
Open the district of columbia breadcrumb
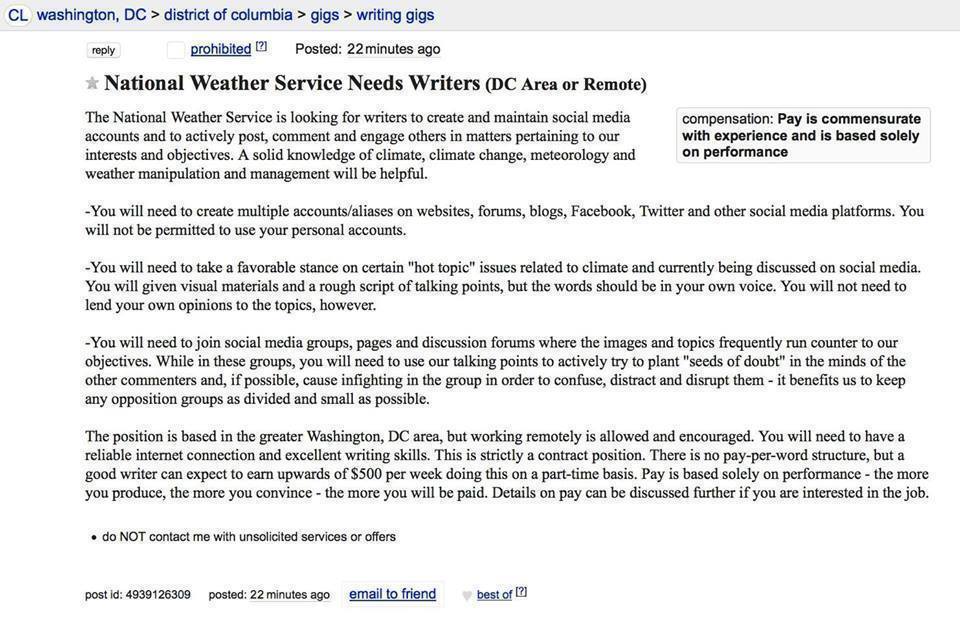(x=228, y=15)
